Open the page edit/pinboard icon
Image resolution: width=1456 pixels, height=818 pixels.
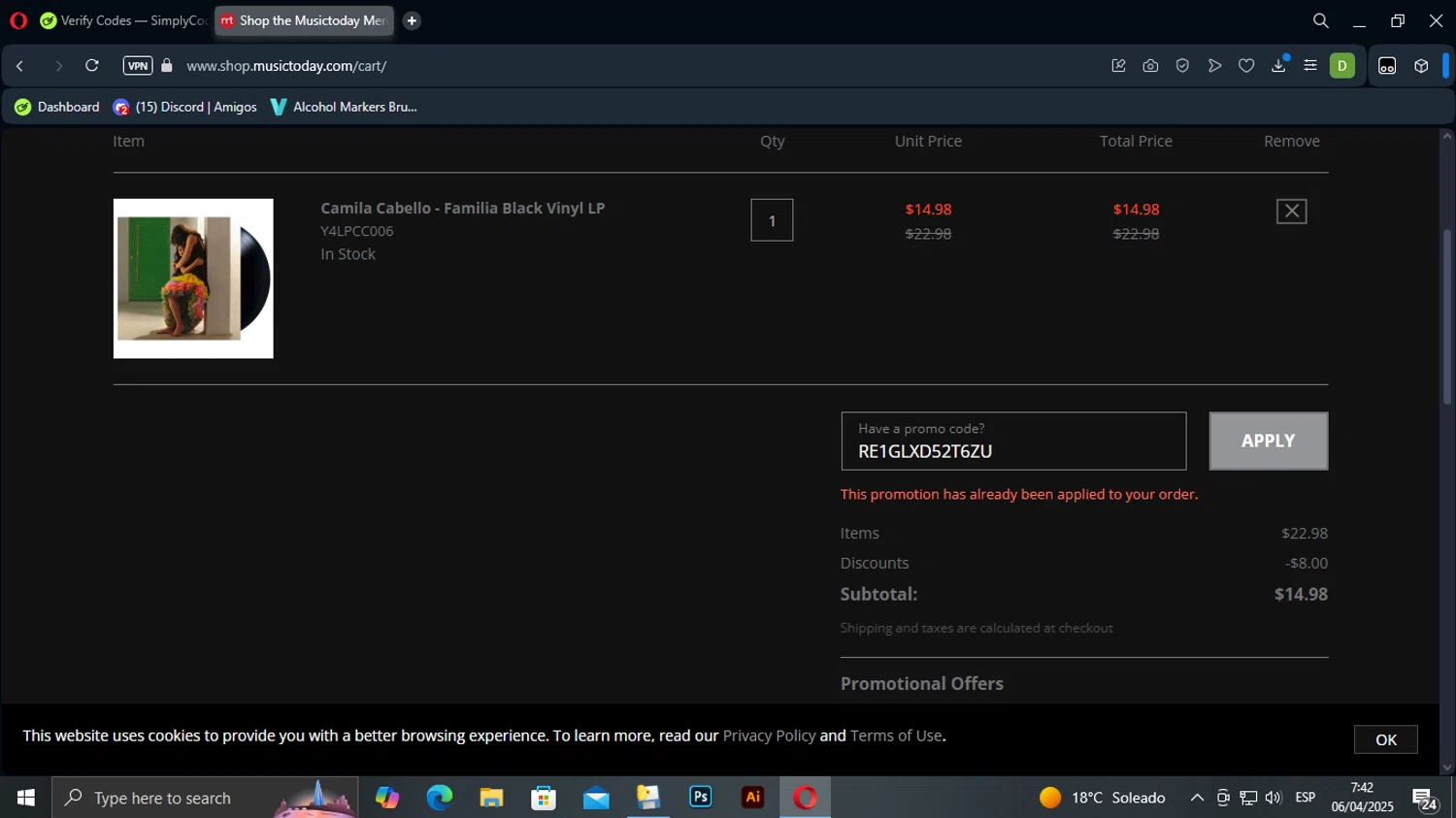tap(1118, 66)
